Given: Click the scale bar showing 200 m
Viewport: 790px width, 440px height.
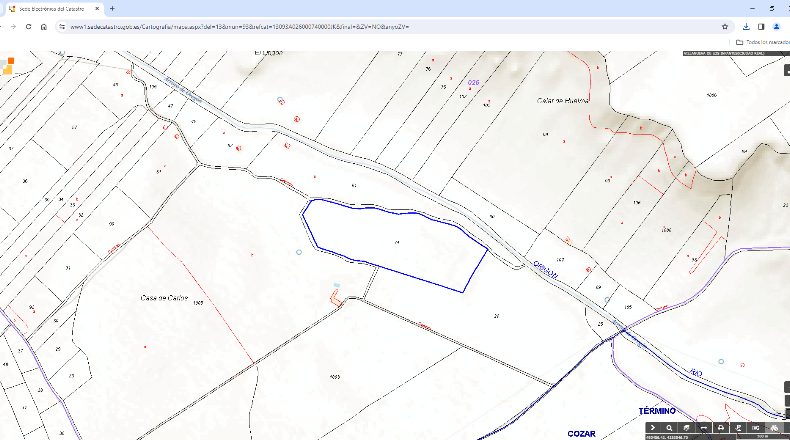Looking at the screenshot, I should coord(762,436).
